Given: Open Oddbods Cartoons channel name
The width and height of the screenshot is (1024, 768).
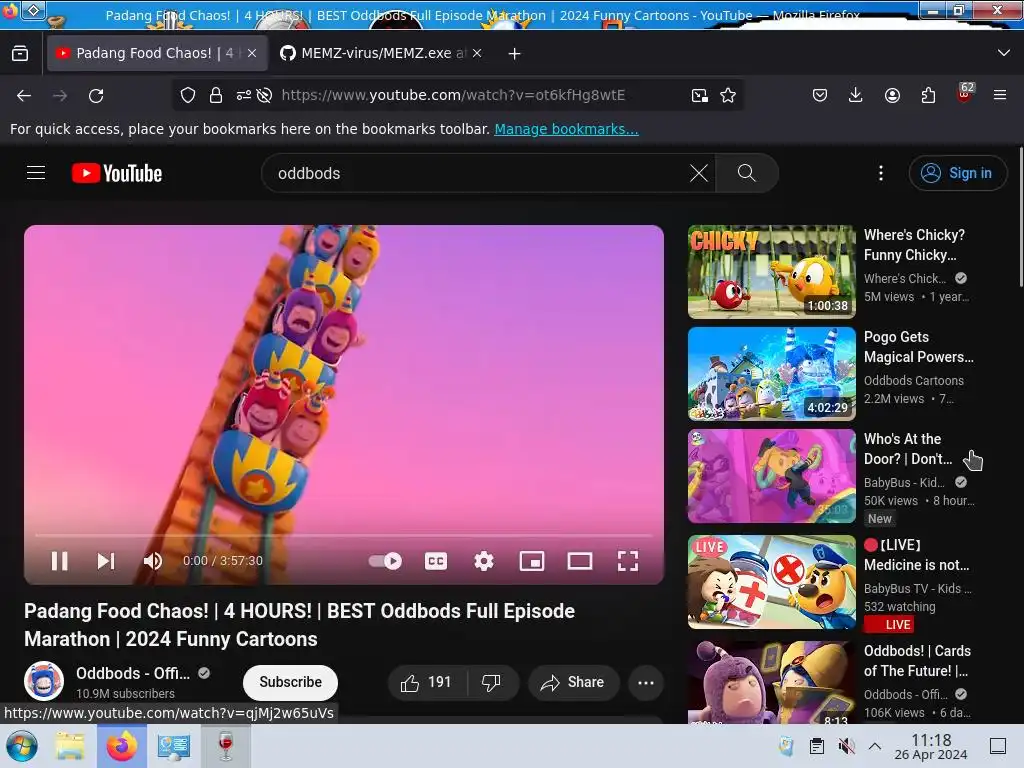Looking at the screenshot, I should coord(914,380).
